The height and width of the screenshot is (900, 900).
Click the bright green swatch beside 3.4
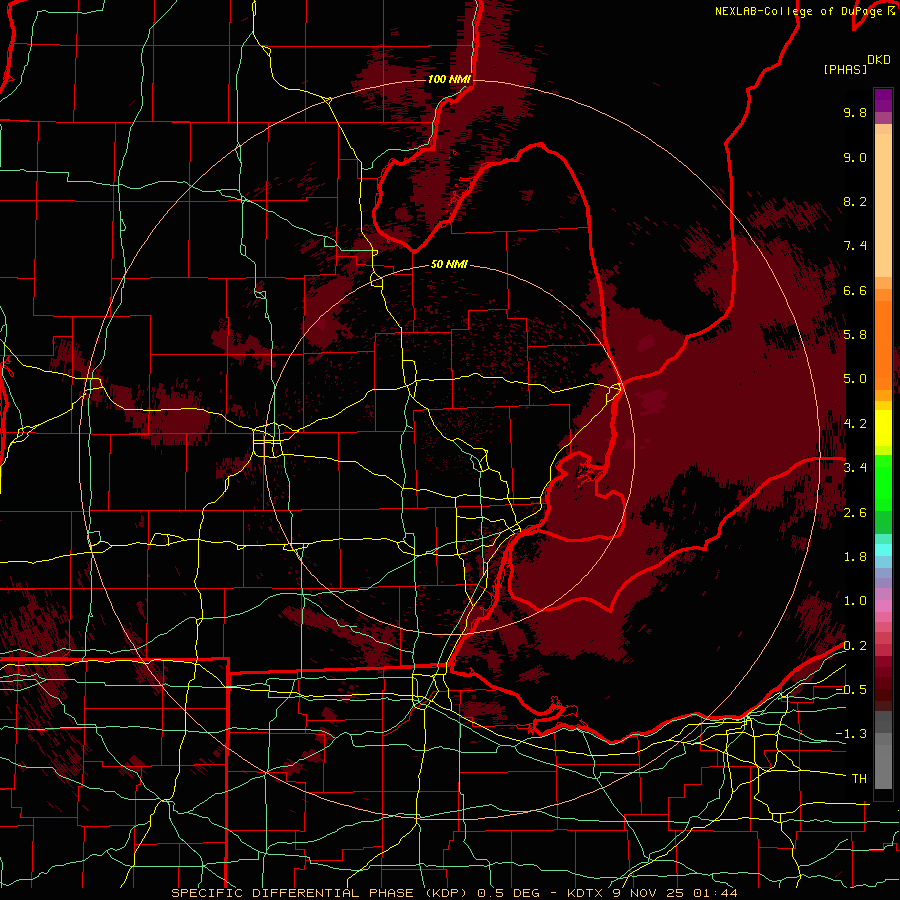coord(883,482)
